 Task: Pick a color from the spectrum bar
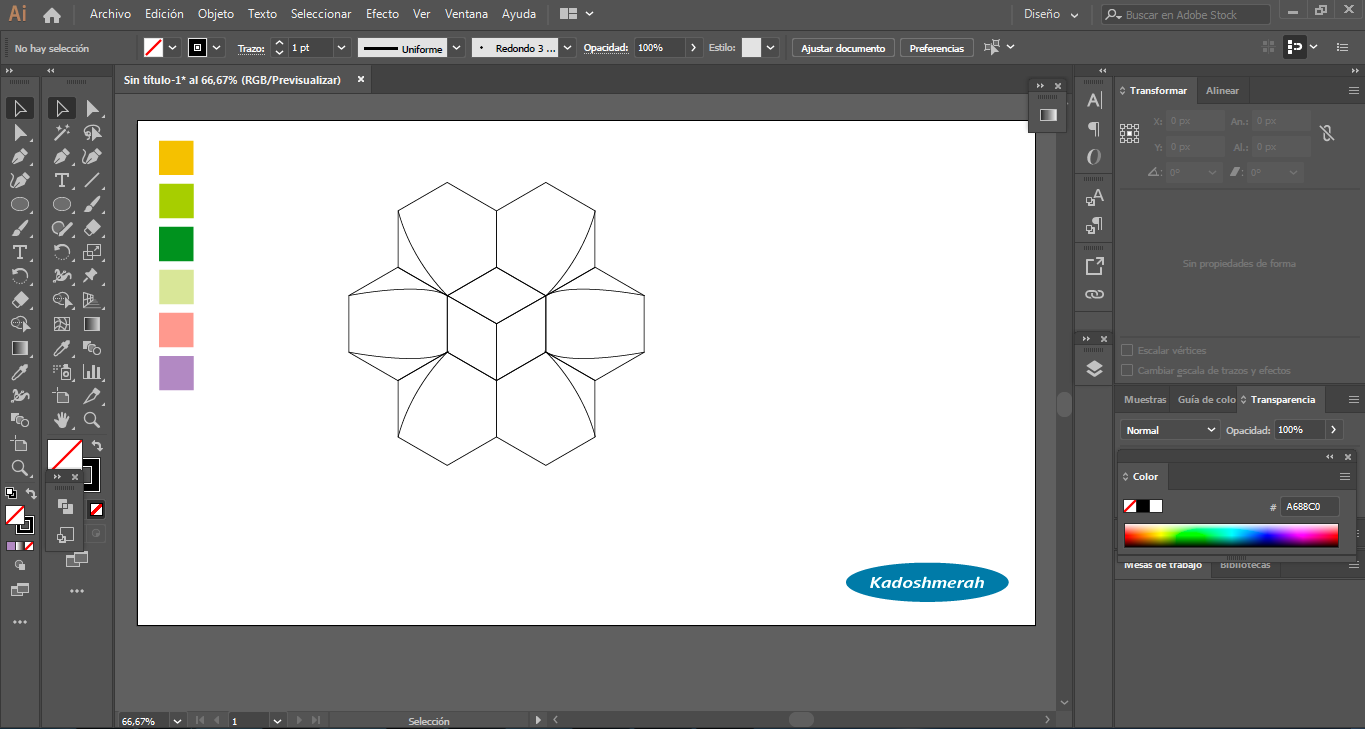(1230, 536)
